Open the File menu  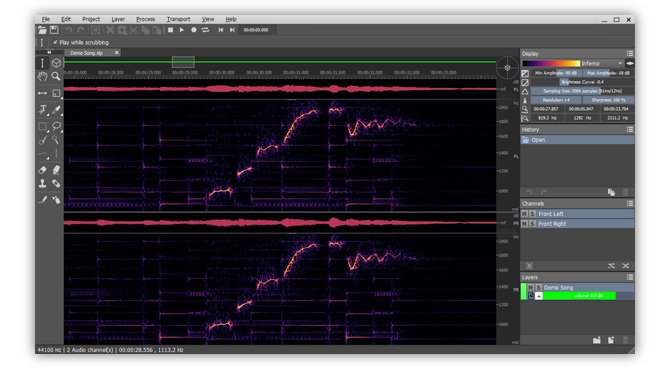point(45,19)
